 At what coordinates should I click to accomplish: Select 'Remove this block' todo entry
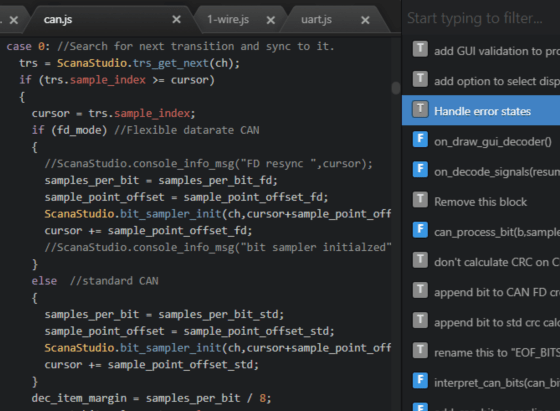(481, 201)
